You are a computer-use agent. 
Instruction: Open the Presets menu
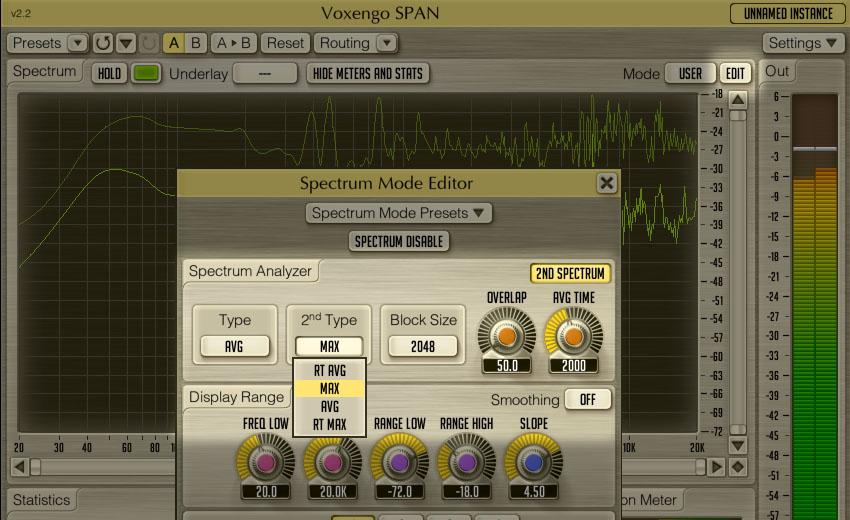coord(37,43)
